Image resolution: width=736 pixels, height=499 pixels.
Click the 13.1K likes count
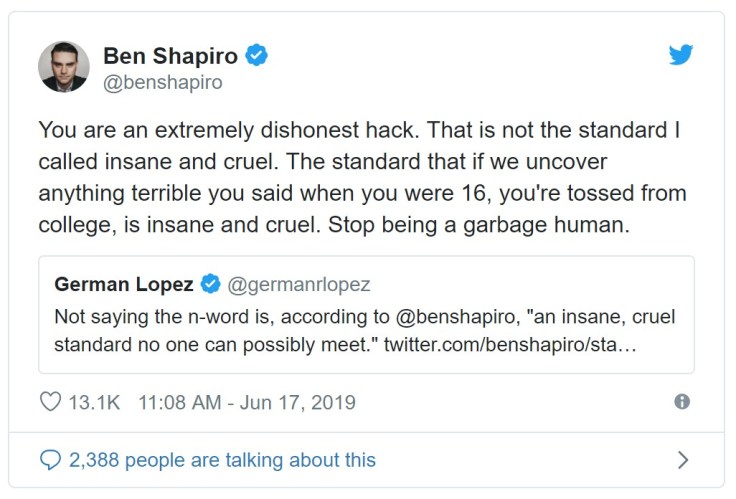(x=94, y=403)
